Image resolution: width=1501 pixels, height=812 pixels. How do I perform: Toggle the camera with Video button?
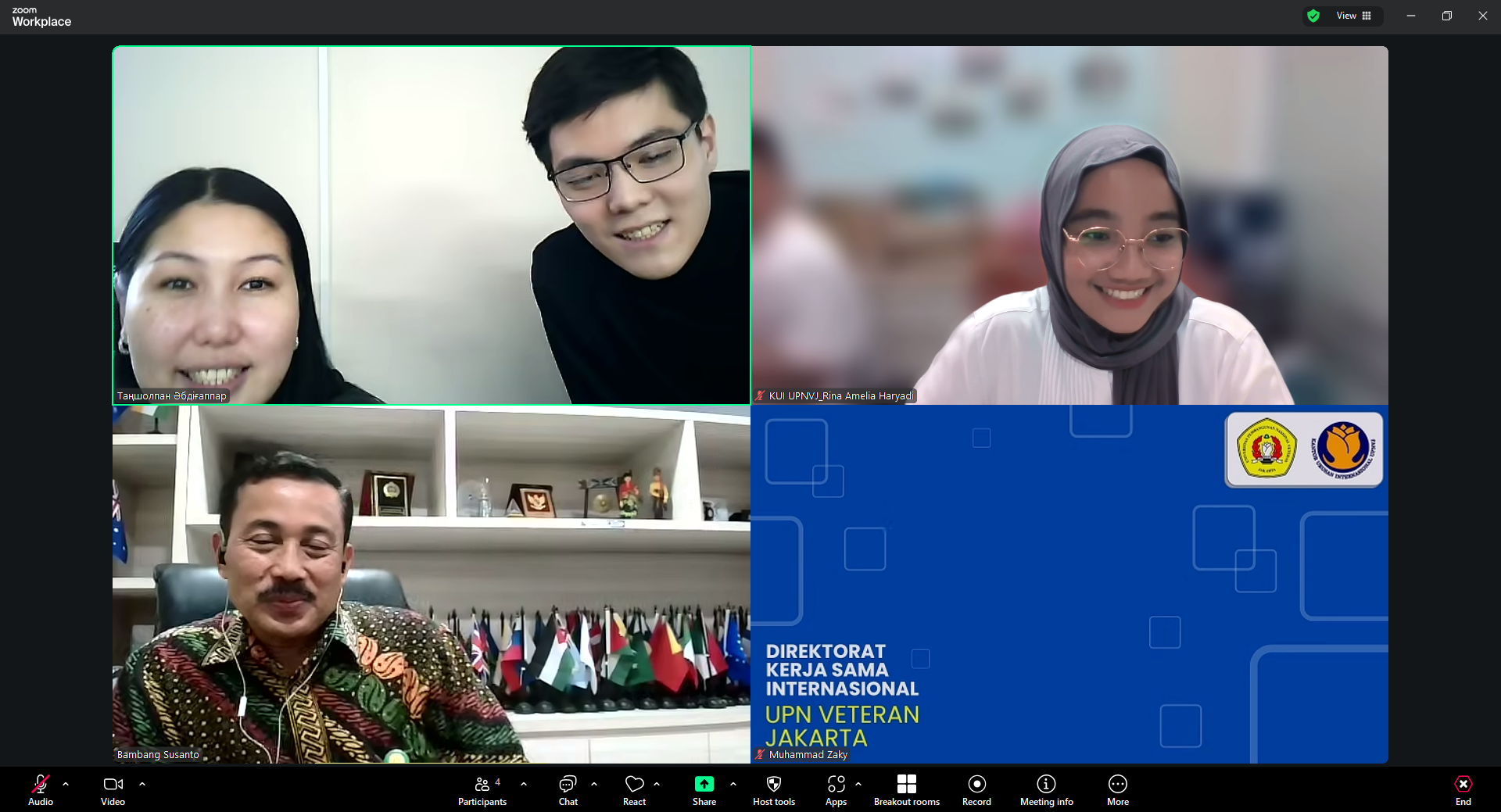pos(113,789)
